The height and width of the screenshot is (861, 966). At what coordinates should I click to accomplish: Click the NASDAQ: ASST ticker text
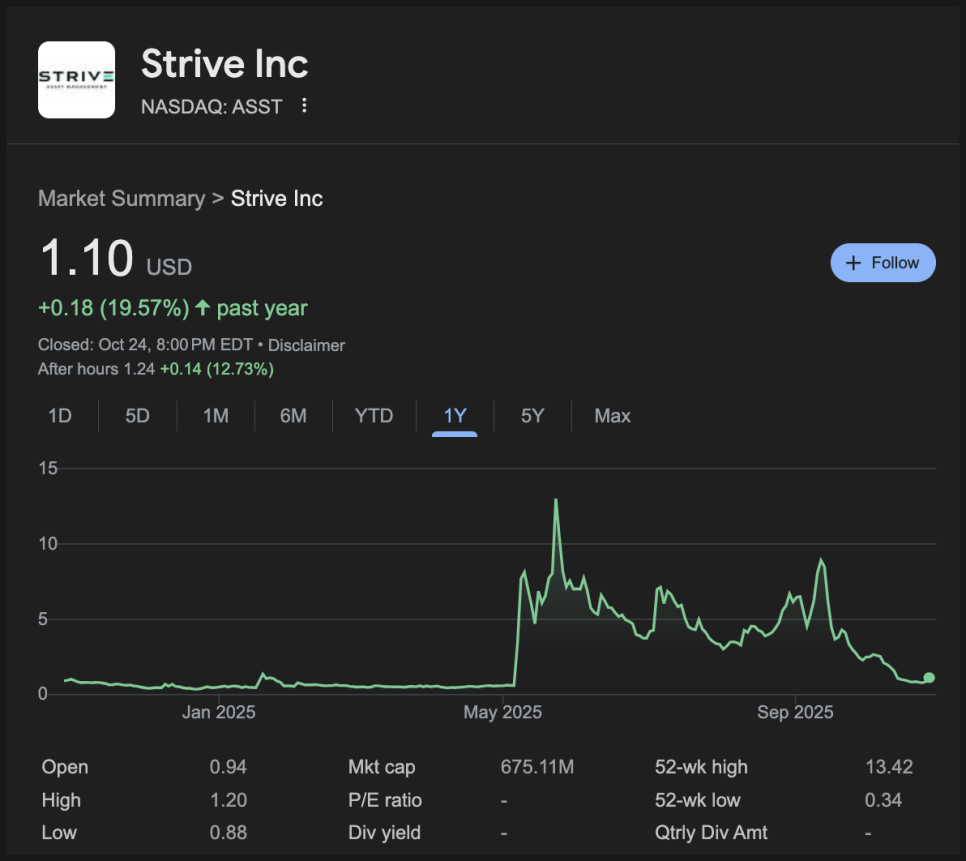(x=212, y=106)
